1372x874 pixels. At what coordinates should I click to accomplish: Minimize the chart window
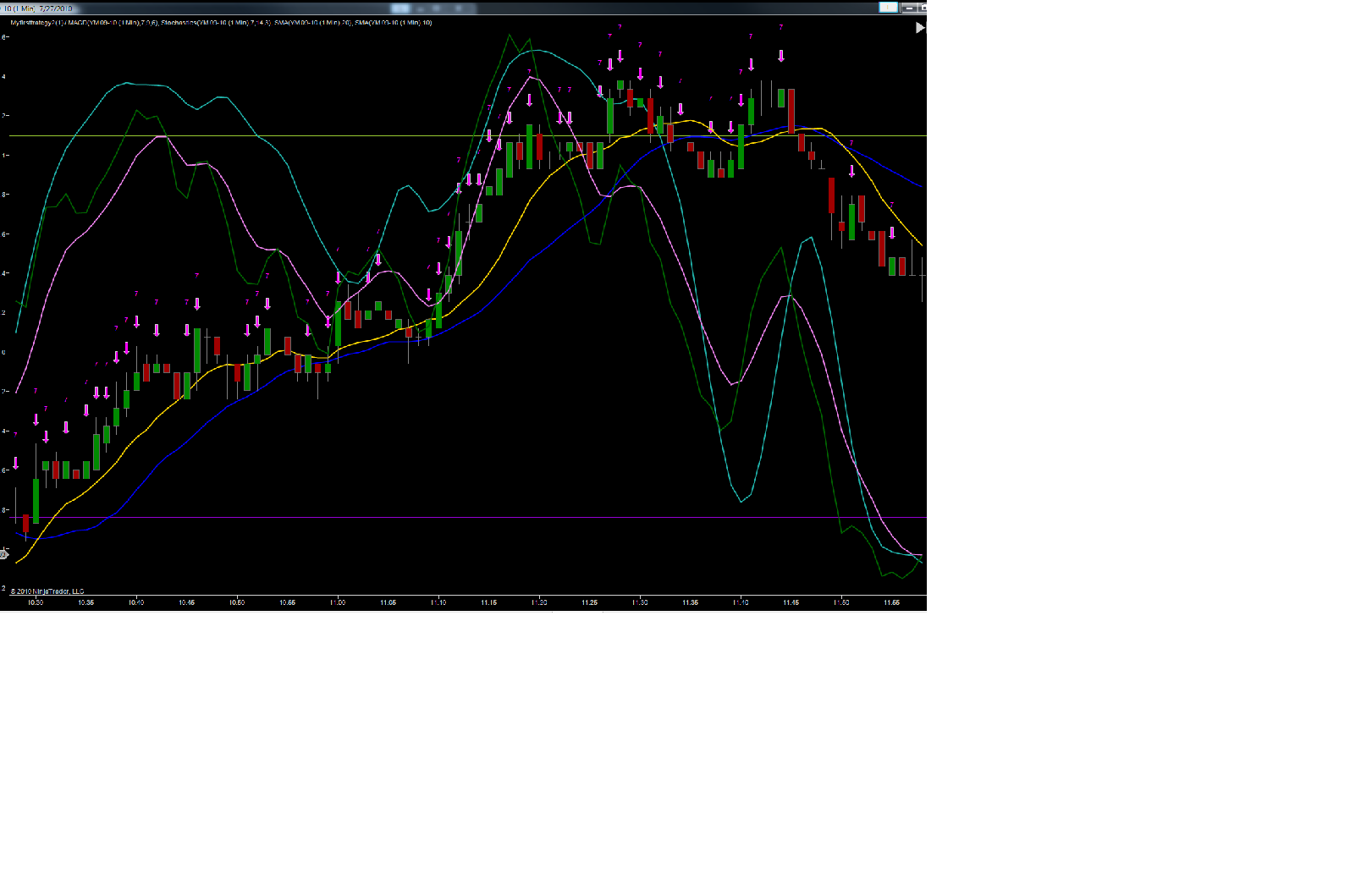click(x=909, y=8)
